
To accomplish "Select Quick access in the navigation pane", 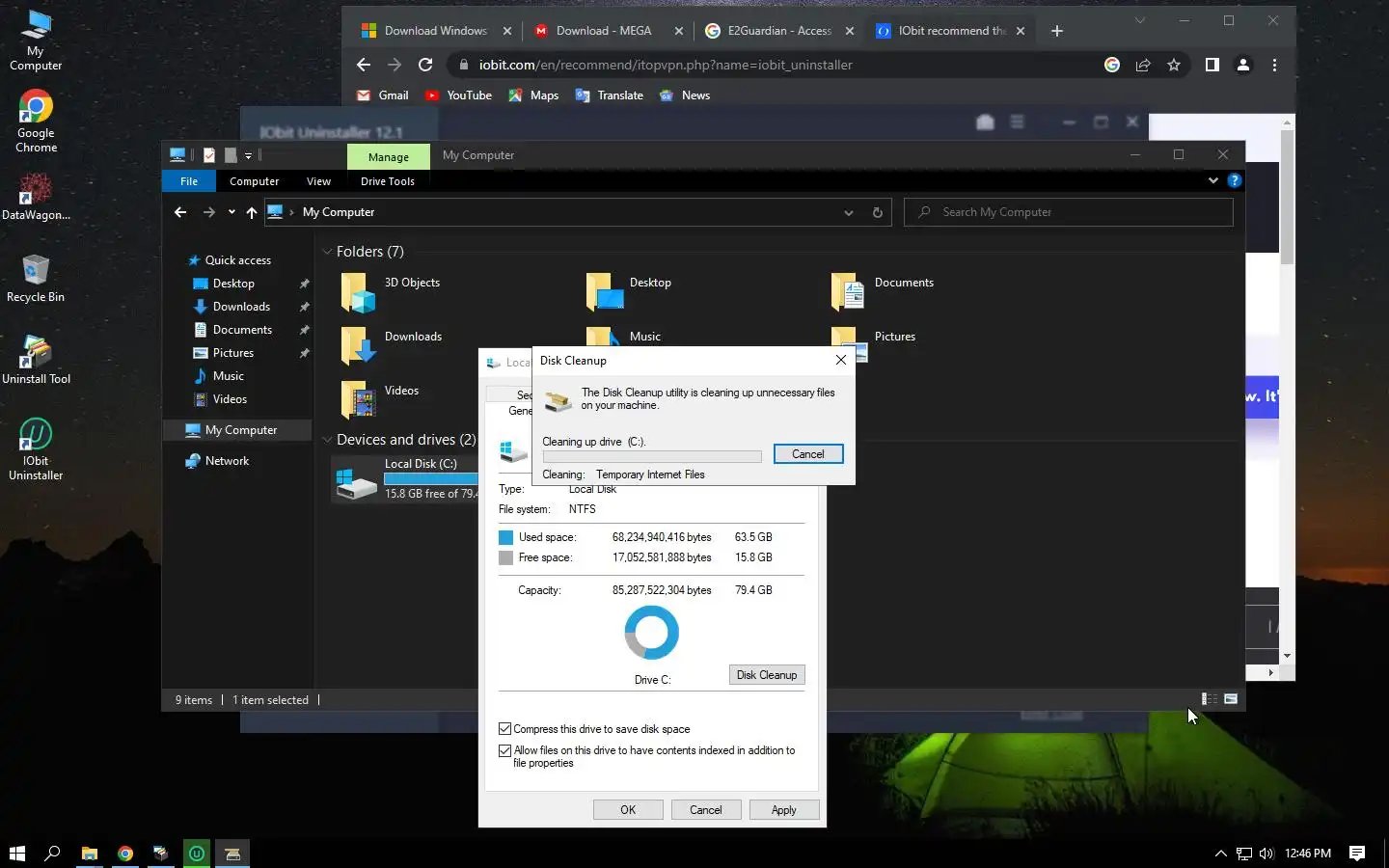I will coord(238,260).
